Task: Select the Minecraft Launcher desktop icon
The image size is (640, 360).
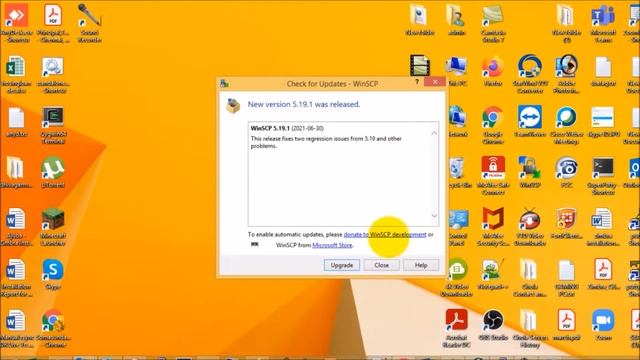Action: 53,227
